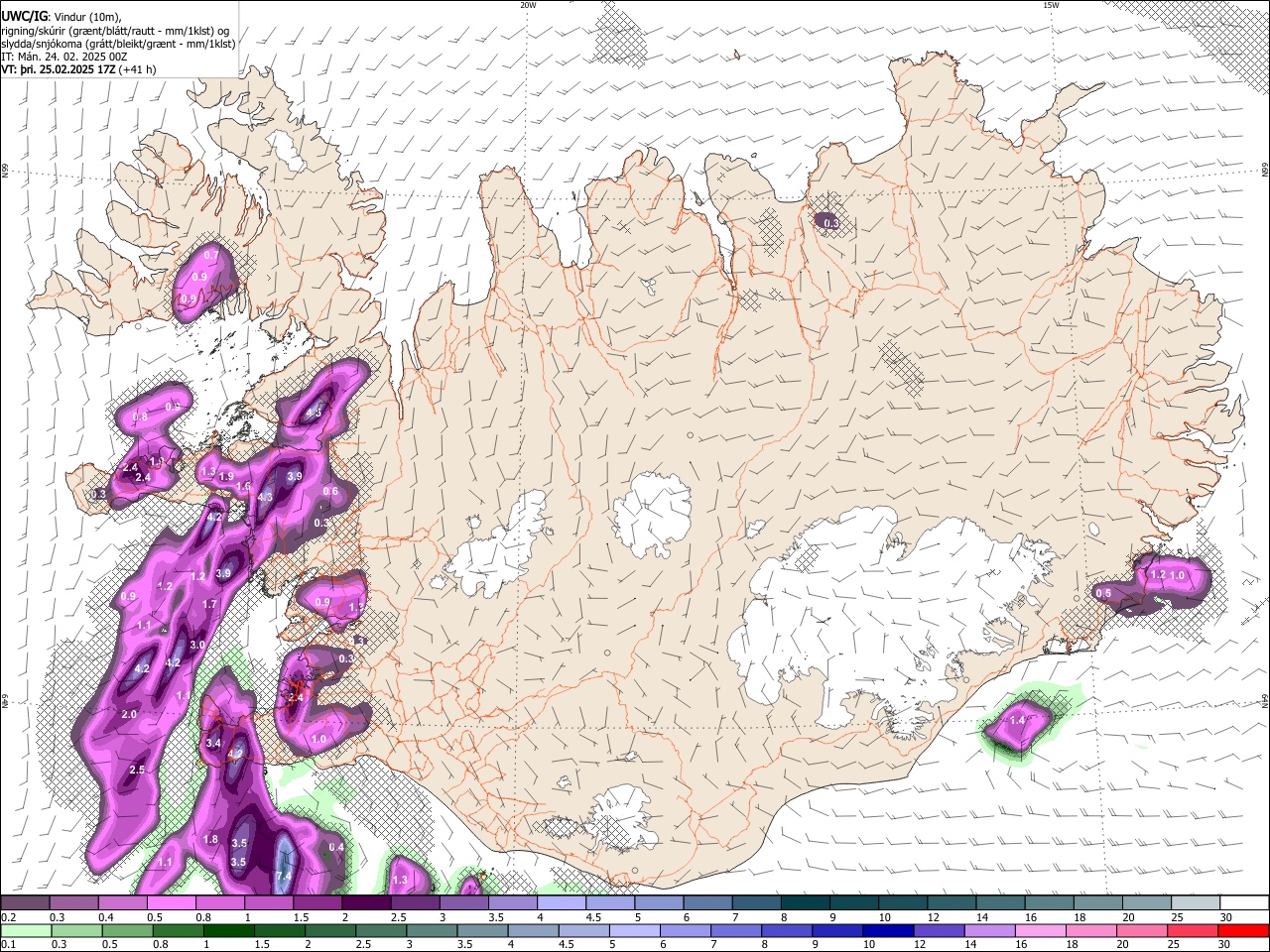Viewport: 1270px width, 952px height.
Task: Select the 'rigning/skúrir (grænt/blátt/rautt' legend description line
Action: pyautogui.click(x=114, y=31)
